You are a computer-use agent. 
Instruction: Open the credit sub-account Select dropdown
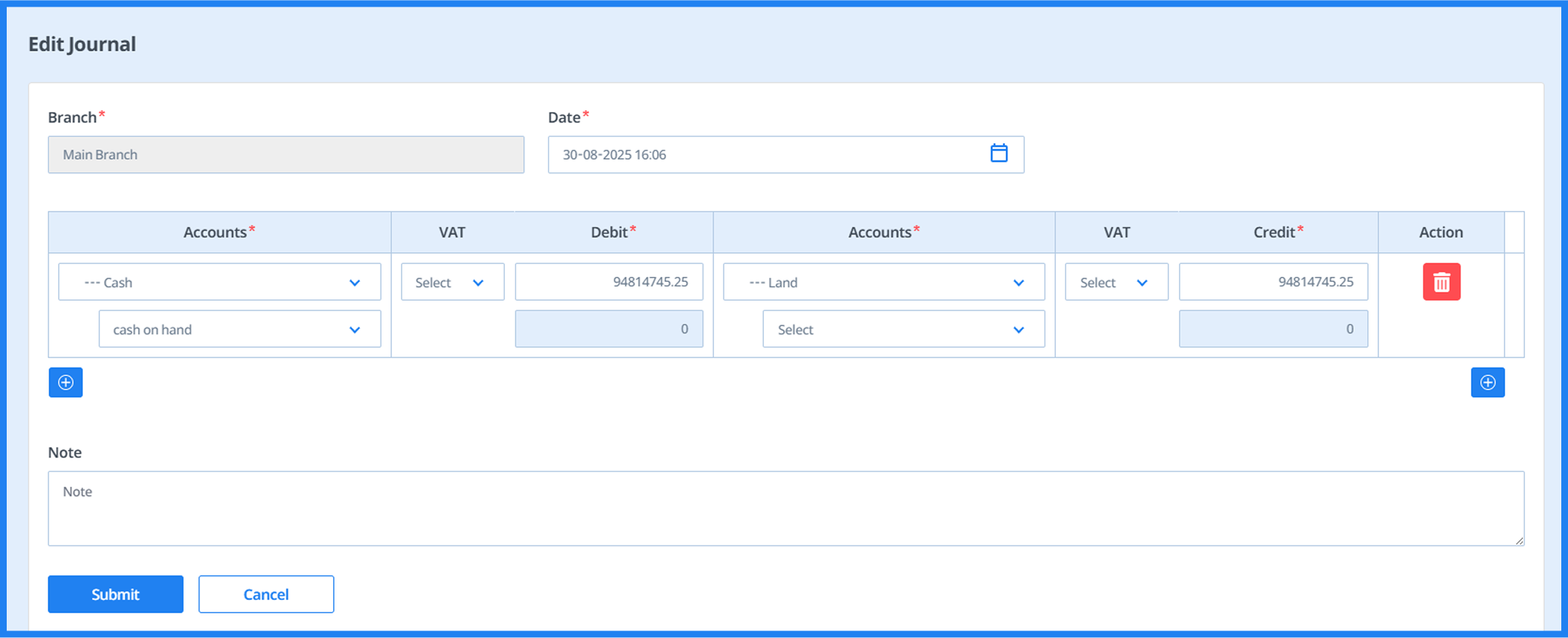click(903, 329)
